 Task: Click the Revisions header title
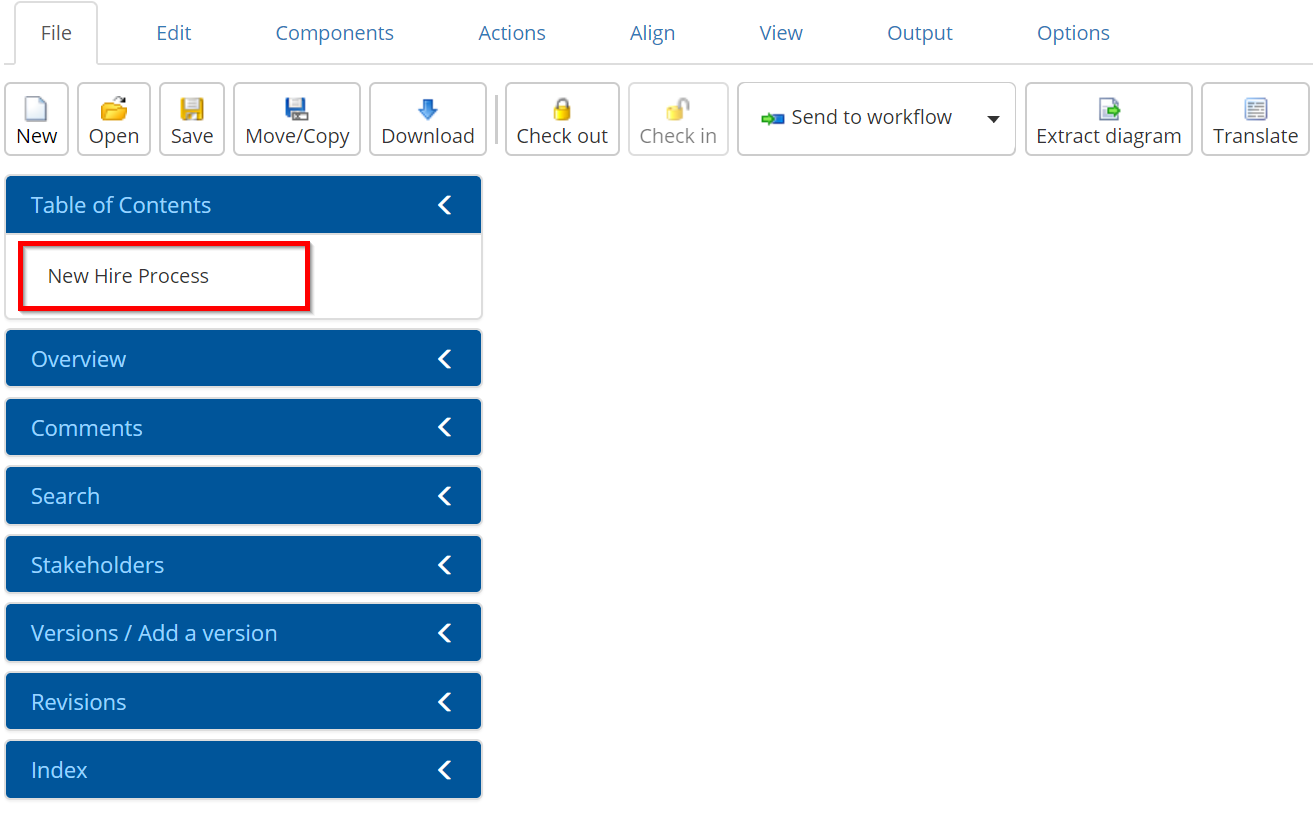tap(79, 702)
